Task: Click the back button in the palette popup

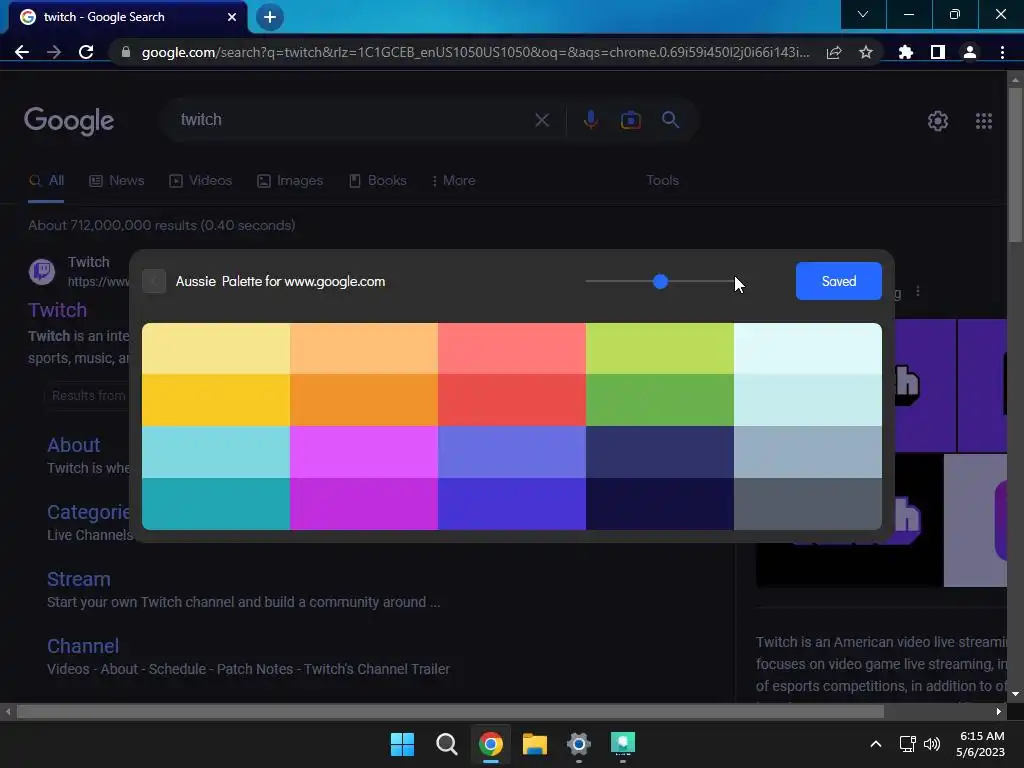Action: click(x=154, y=281)
